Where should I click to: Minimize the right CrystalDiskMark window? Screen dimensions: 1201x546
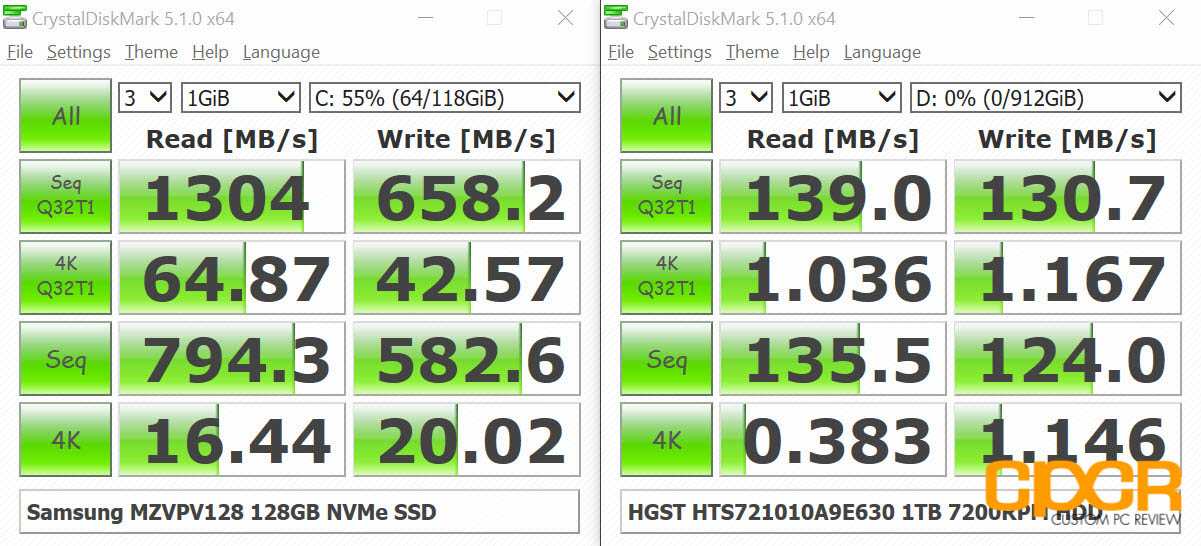[1026, 18]
